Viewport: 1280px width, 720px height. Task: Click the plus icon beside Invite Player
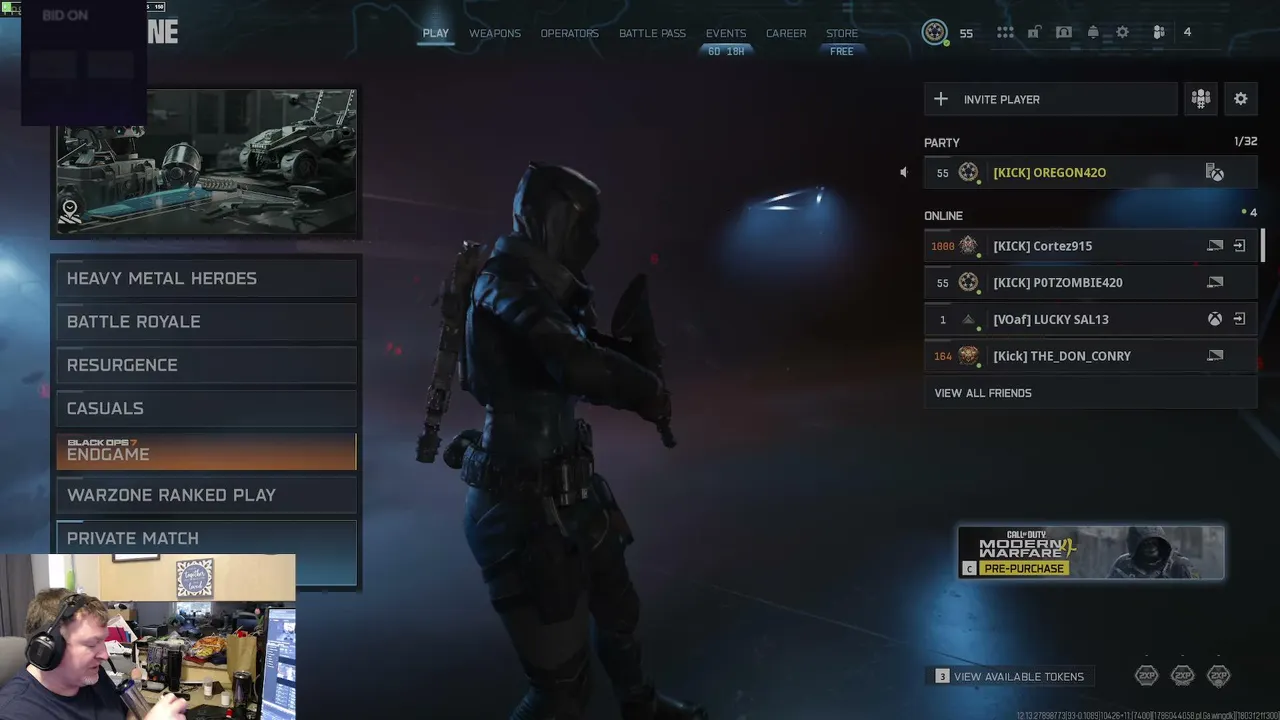coord(941,99)
